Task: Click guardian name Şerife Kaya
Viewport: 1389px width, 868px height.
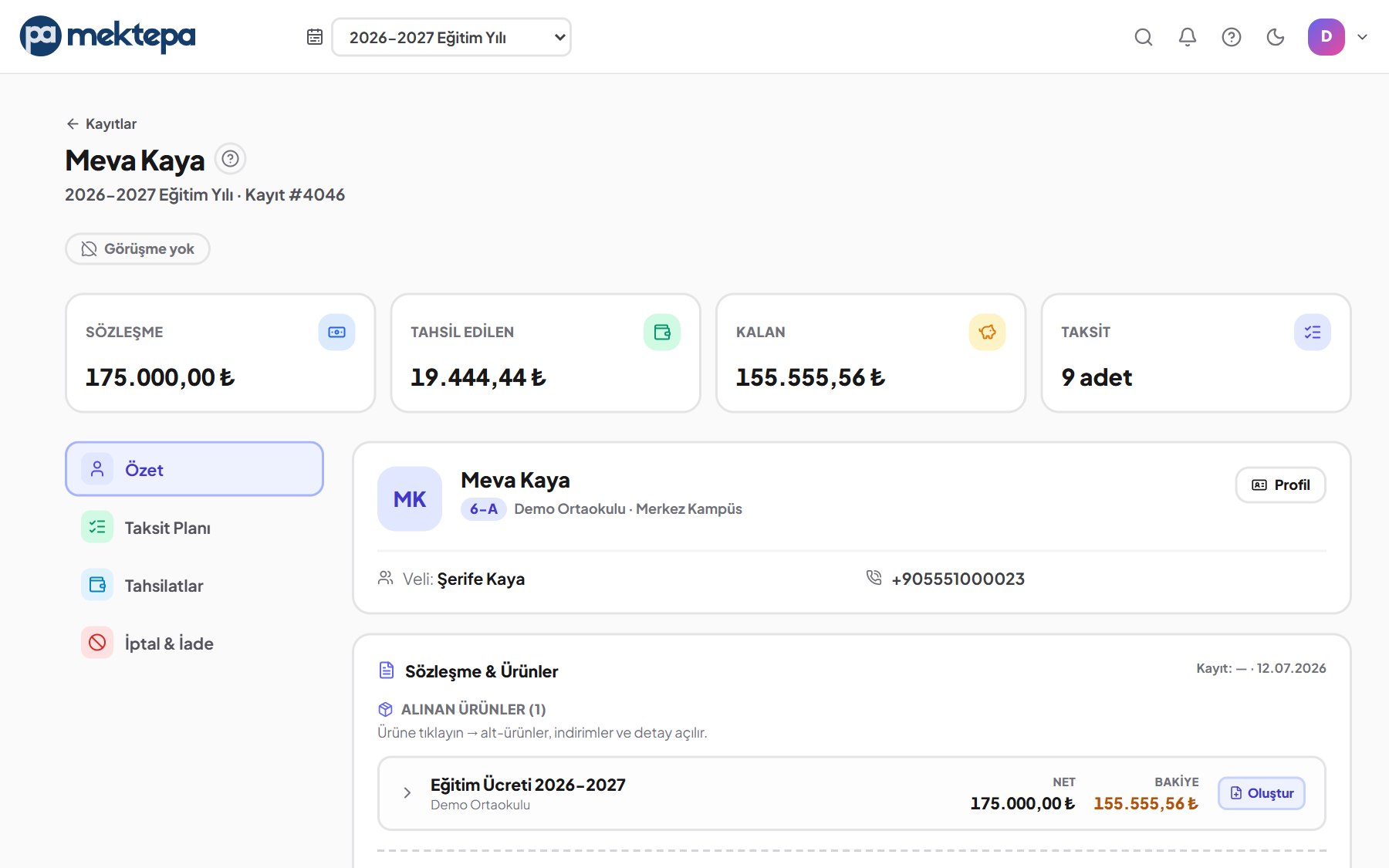Action: (481, 579)
